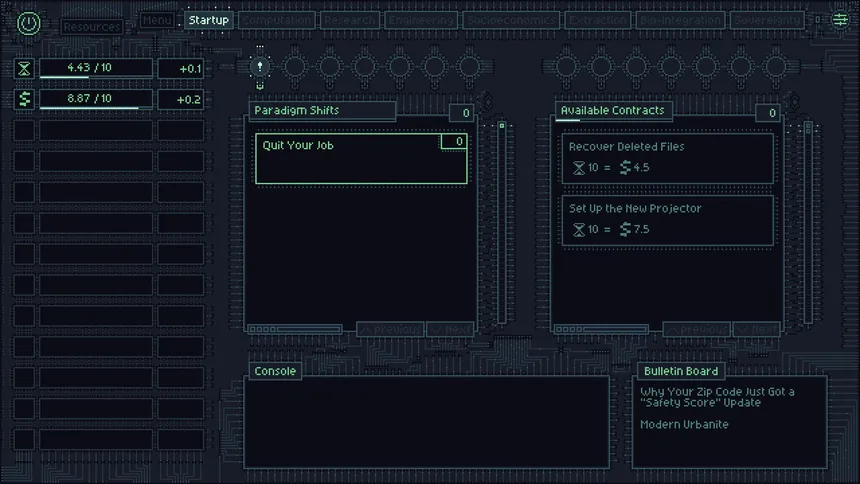Click the dollar money resource icon
This screenshot has width=860, height=484.
pyautogui.click(x=24, y=99)
